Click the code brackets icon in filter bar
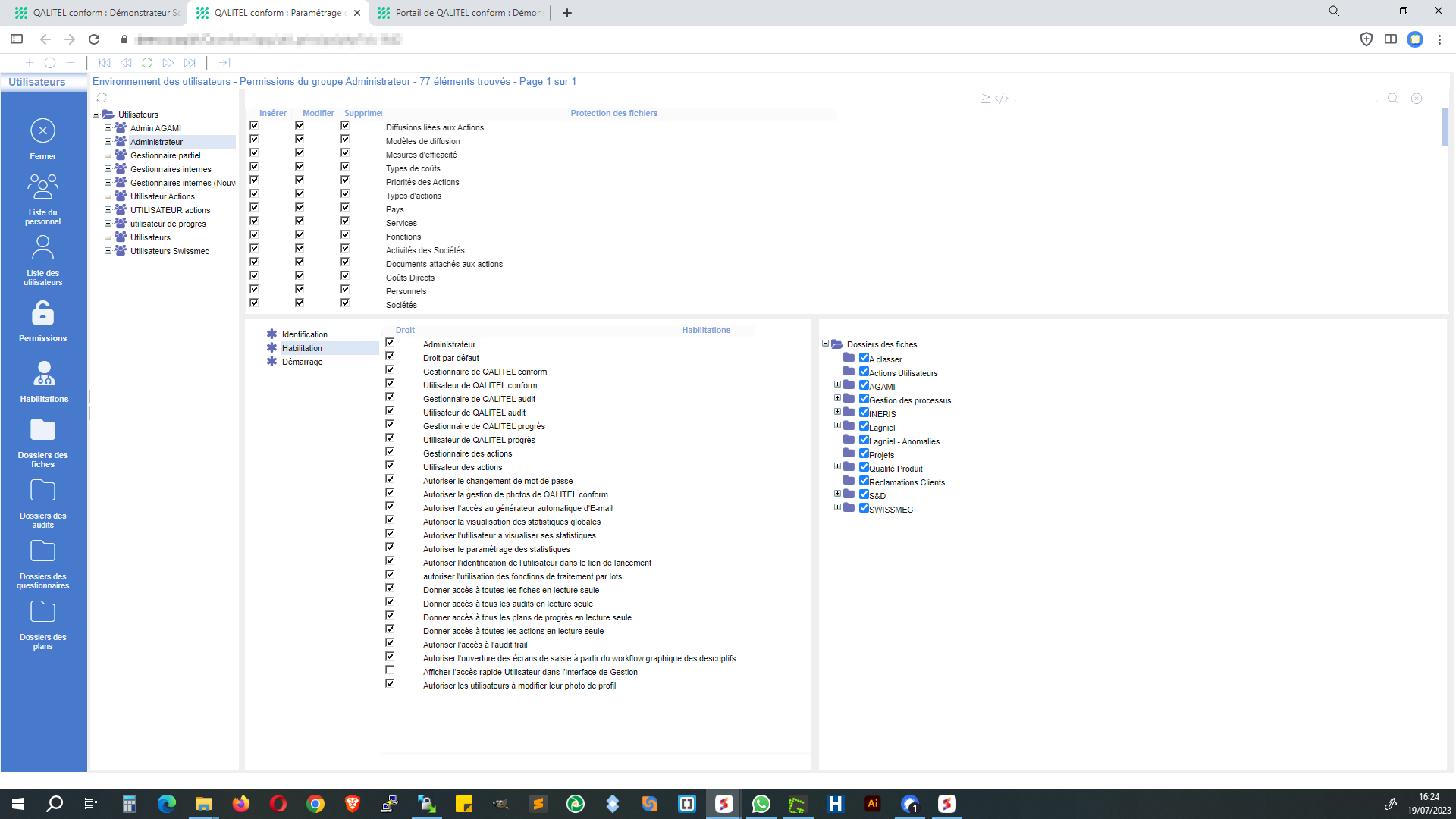 (x=1002, y=99)
